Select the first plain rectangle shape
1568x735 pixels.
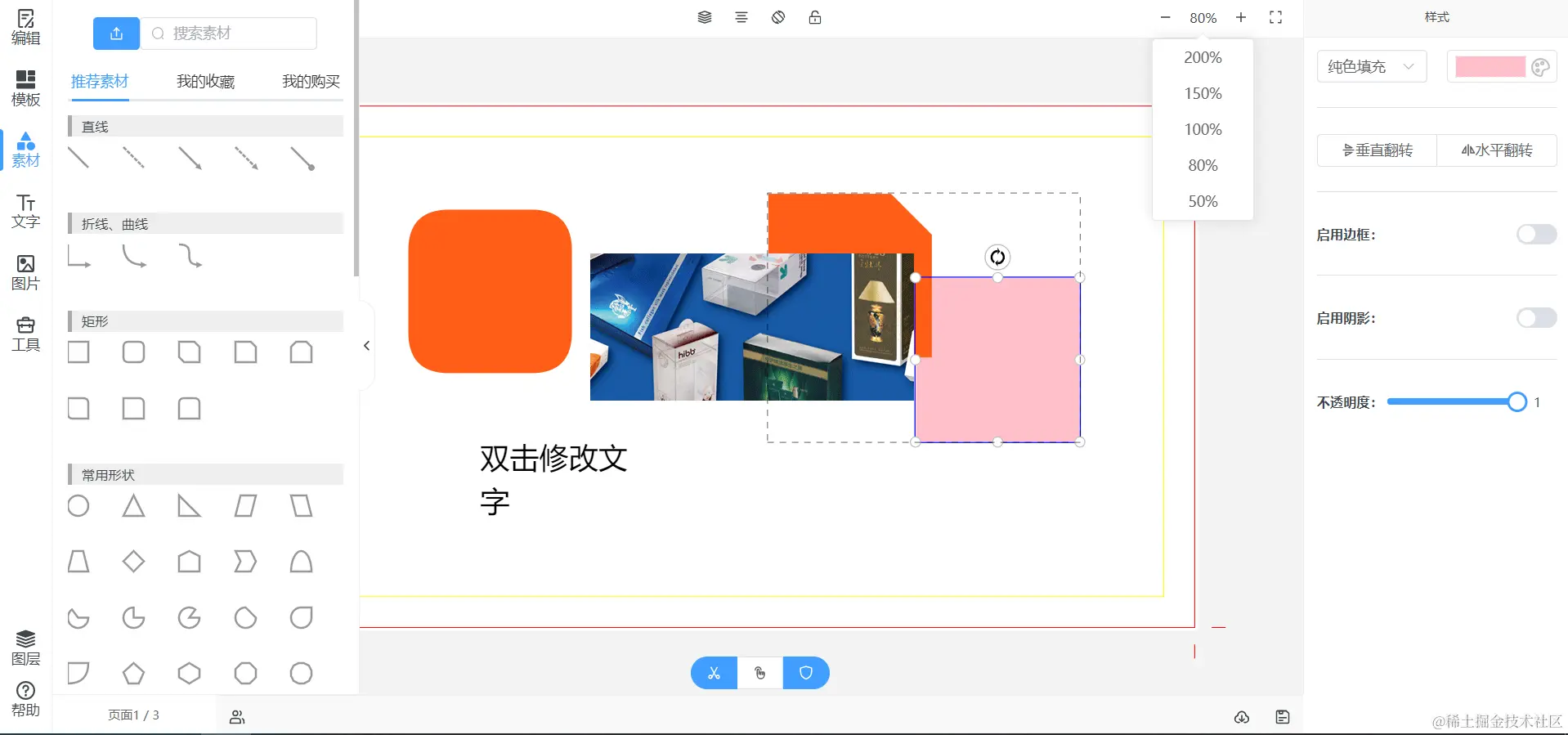click(x=78, y=352)
